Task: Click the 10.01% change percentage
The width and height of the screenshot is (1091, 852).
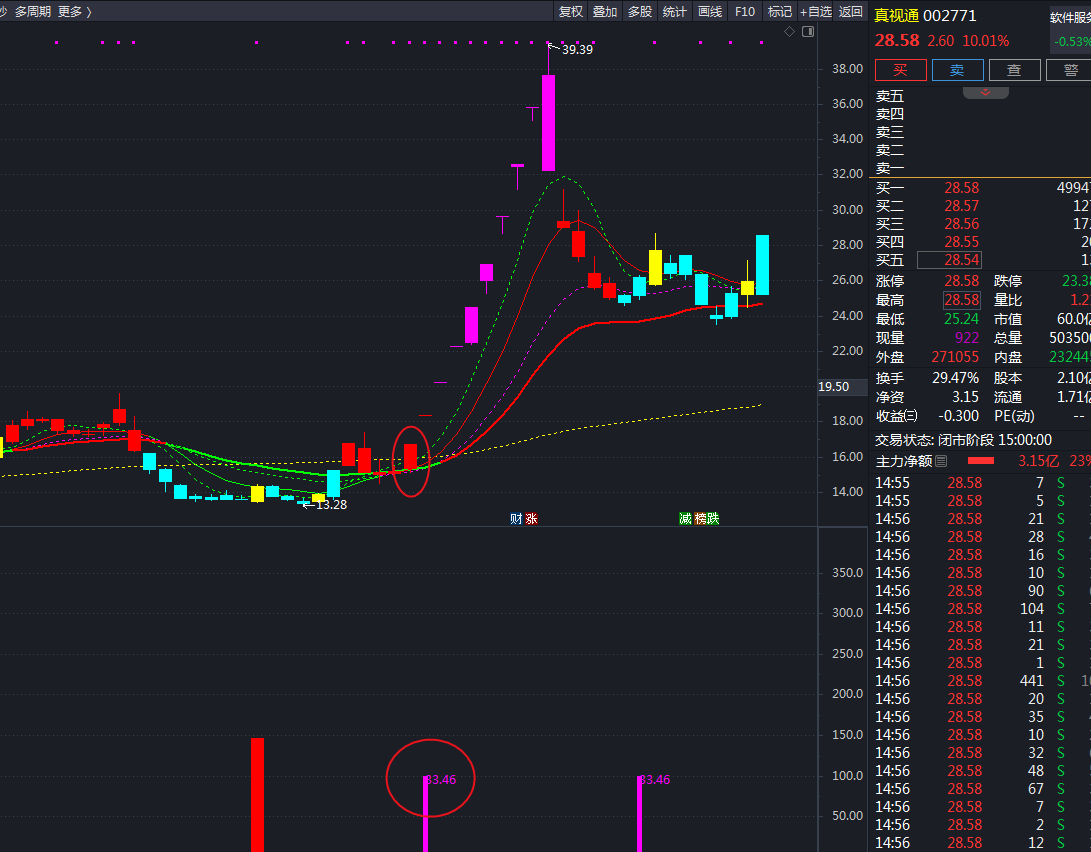Action: (986, 41)
